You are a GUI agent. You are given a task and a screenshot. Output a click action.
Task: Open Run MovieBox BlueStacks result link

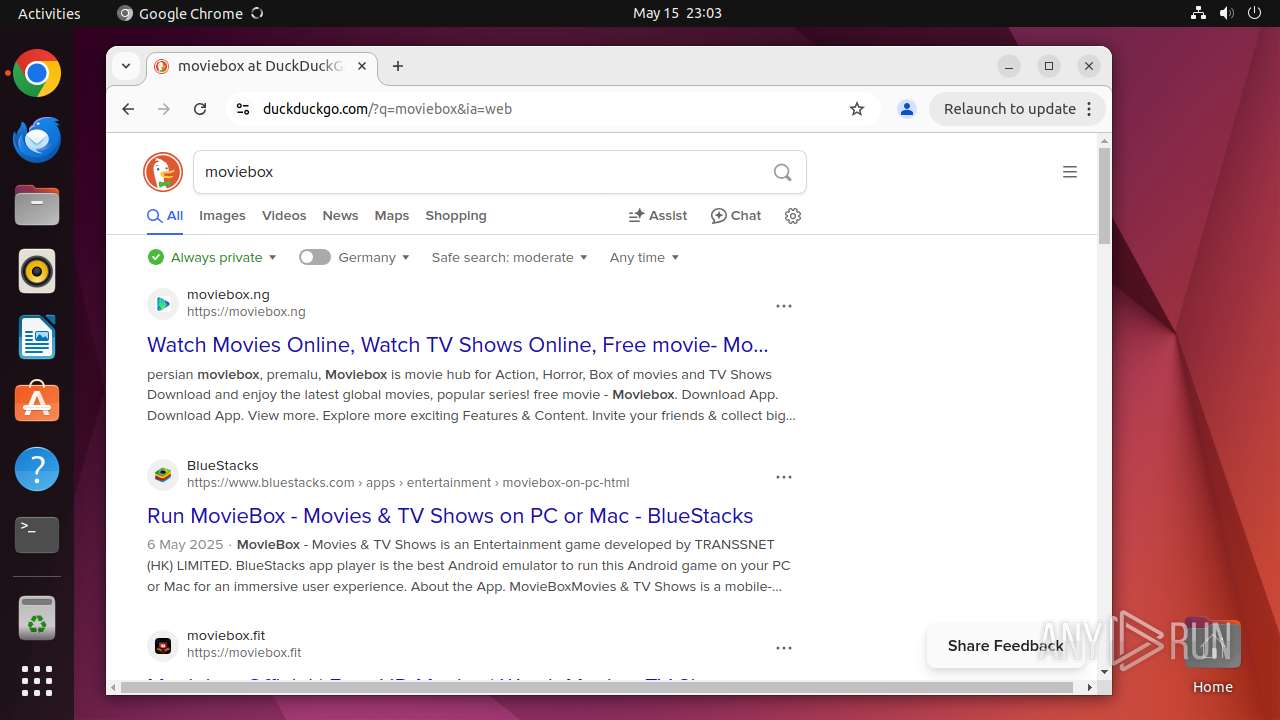450,516
